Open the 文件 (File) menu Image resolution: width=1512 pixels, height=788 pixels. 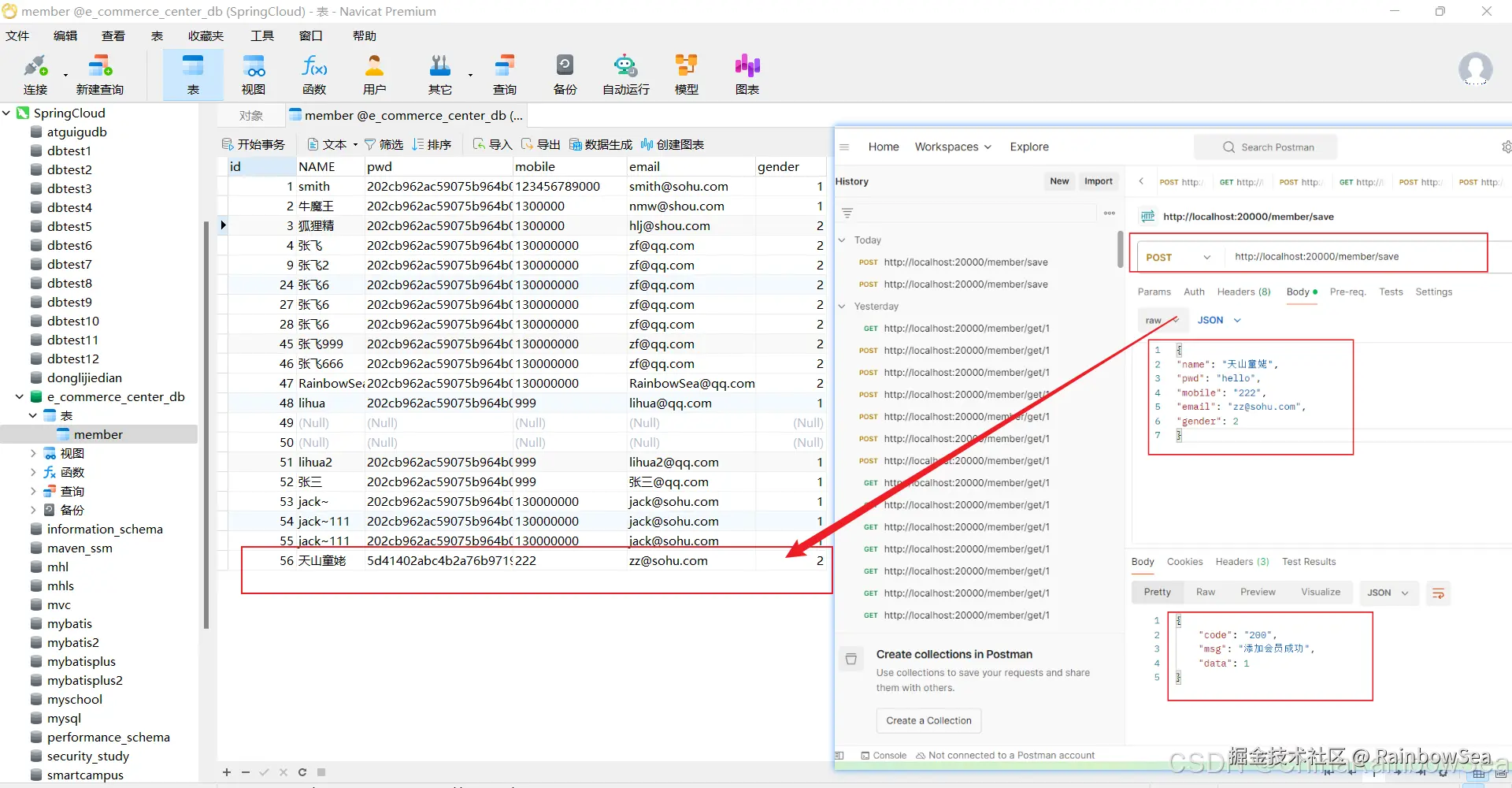pos(17,35)
